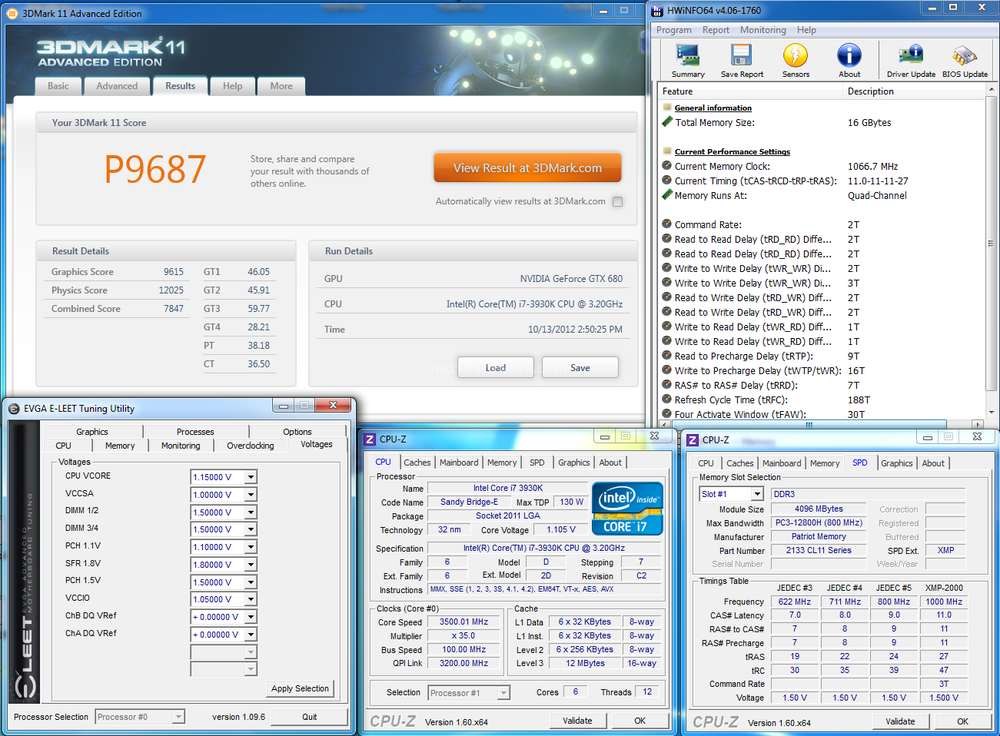Screen dimensions: 1000x736
Task: Click the Quit button in EVGA E-LEET
Action: (x=309, y=717)
